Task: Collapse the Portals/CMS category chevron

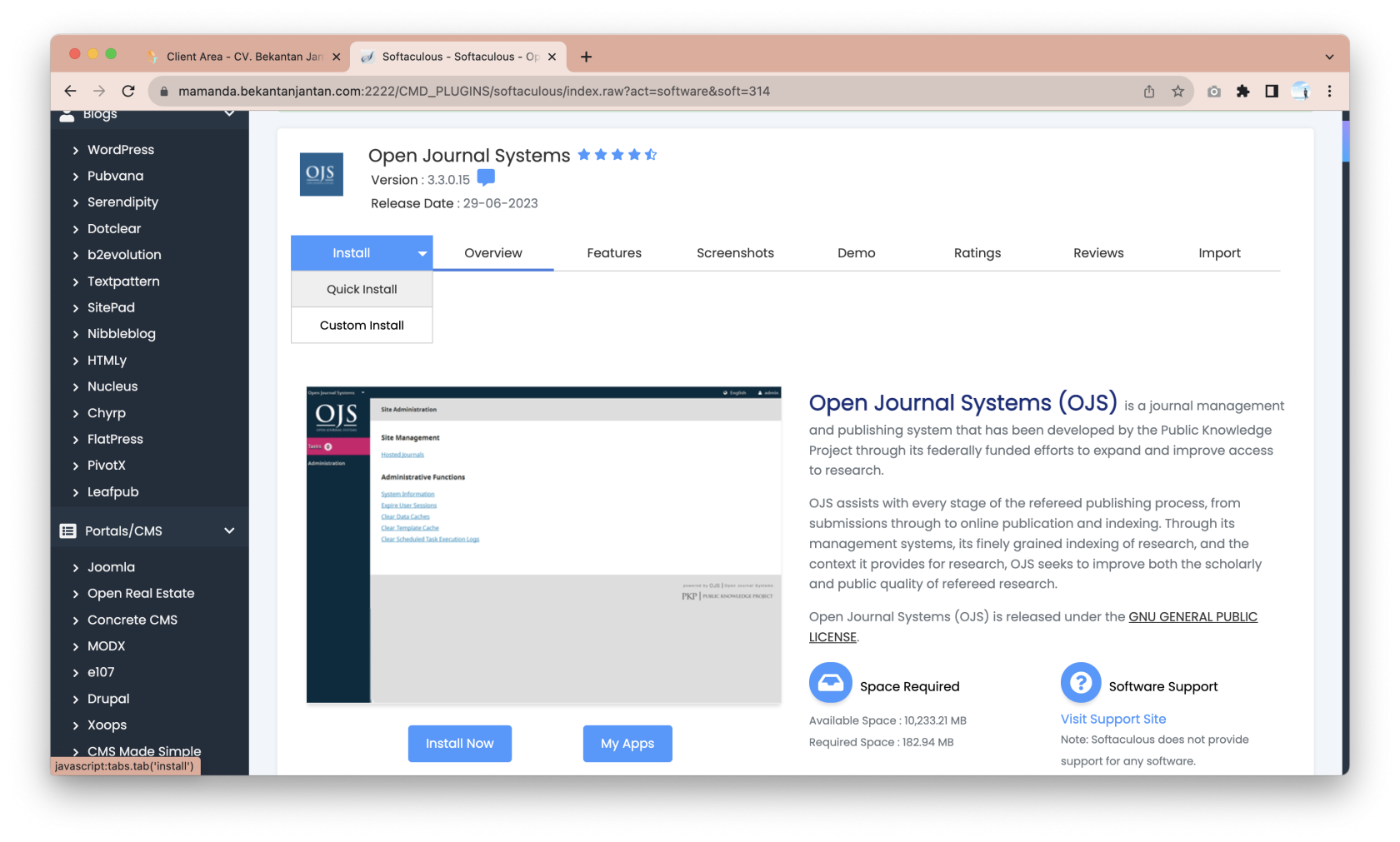Action: pos(229,531)
